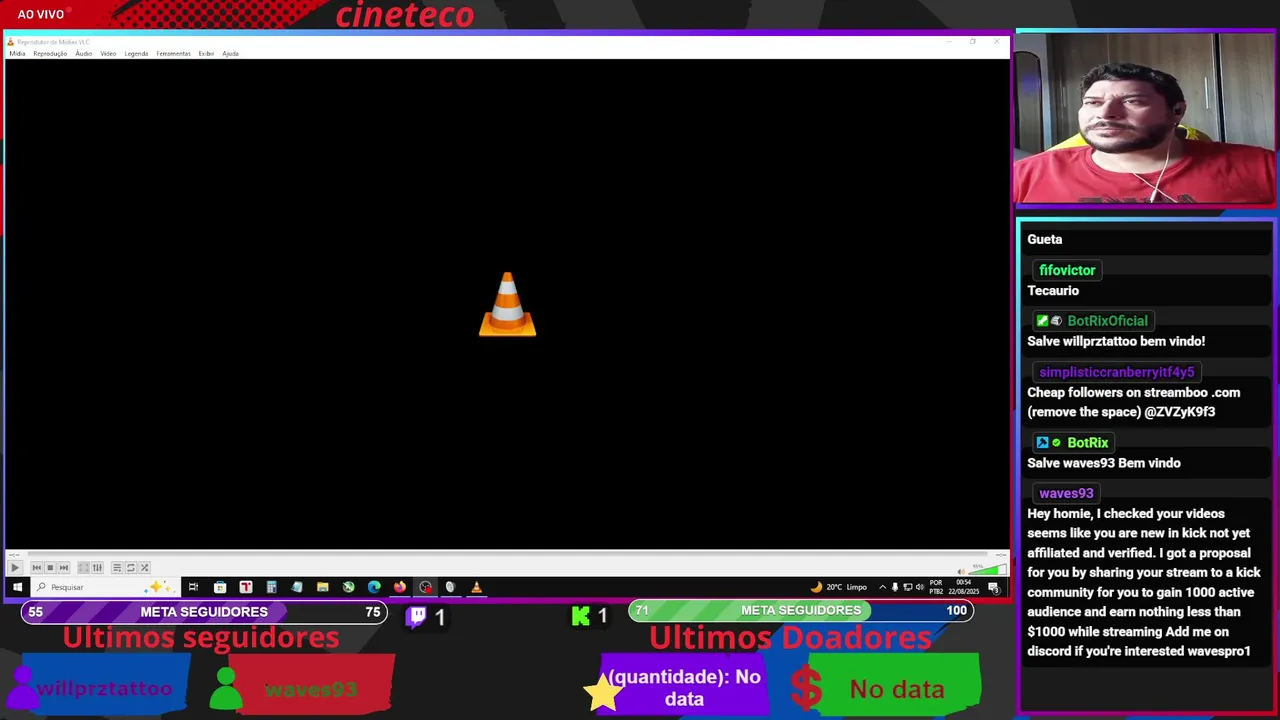Click the Twitch follower counter icon
1280x720 pixels.
[417, 616]
